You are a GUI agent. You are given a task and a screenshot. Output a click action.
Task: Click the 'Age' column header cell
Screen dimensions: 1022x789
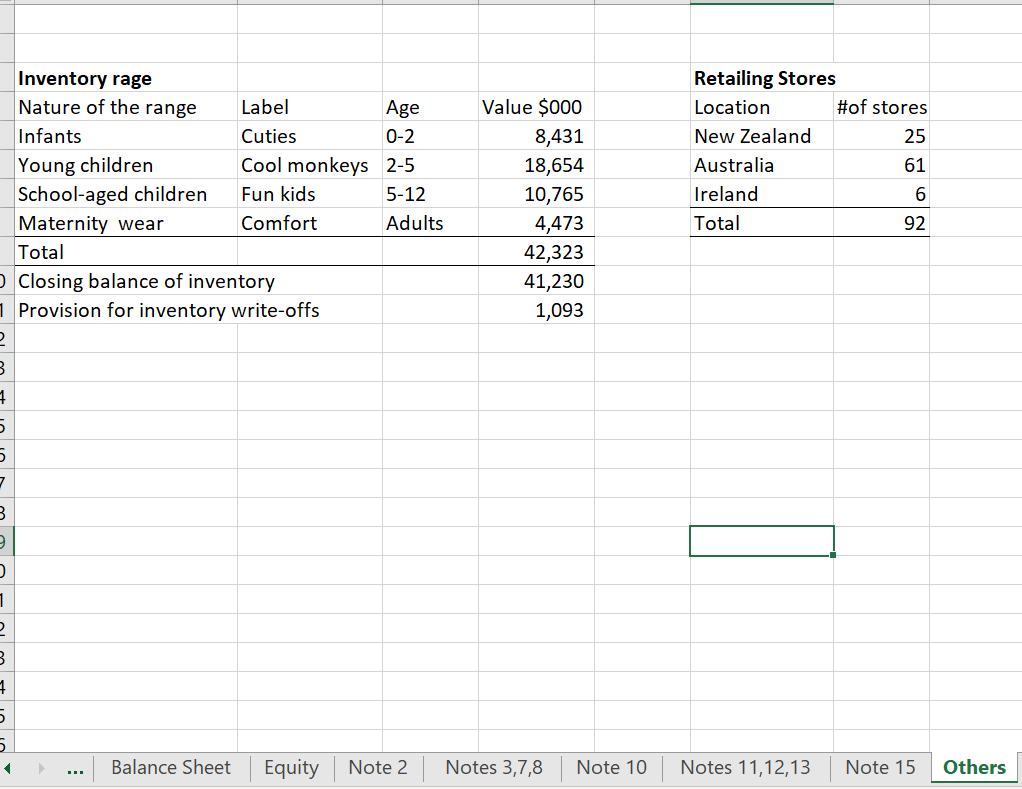coord(430,107)
